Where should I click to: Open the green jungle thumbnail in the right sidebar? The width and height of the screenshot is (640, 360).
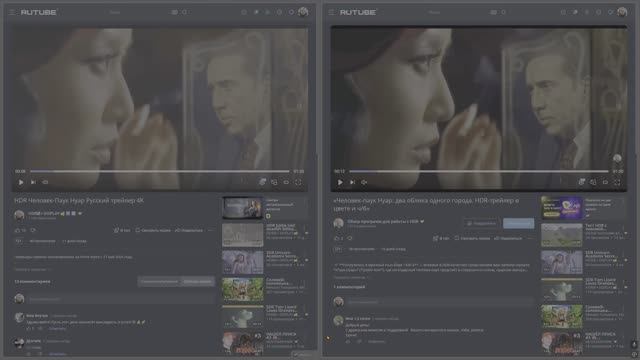562,316
